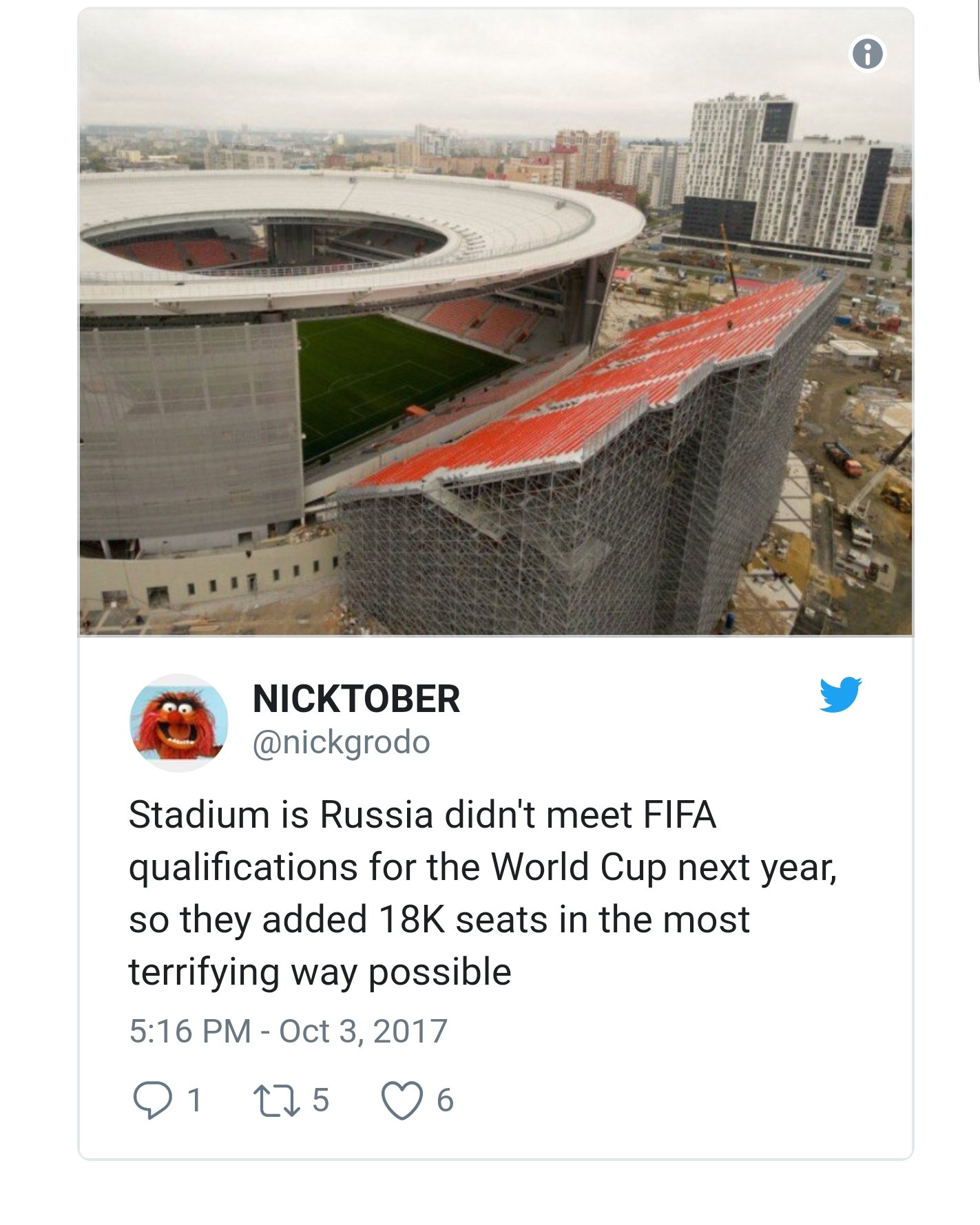Click the blue Twitter bird logo
980x1225 pixels.
[x=840, y=694]
